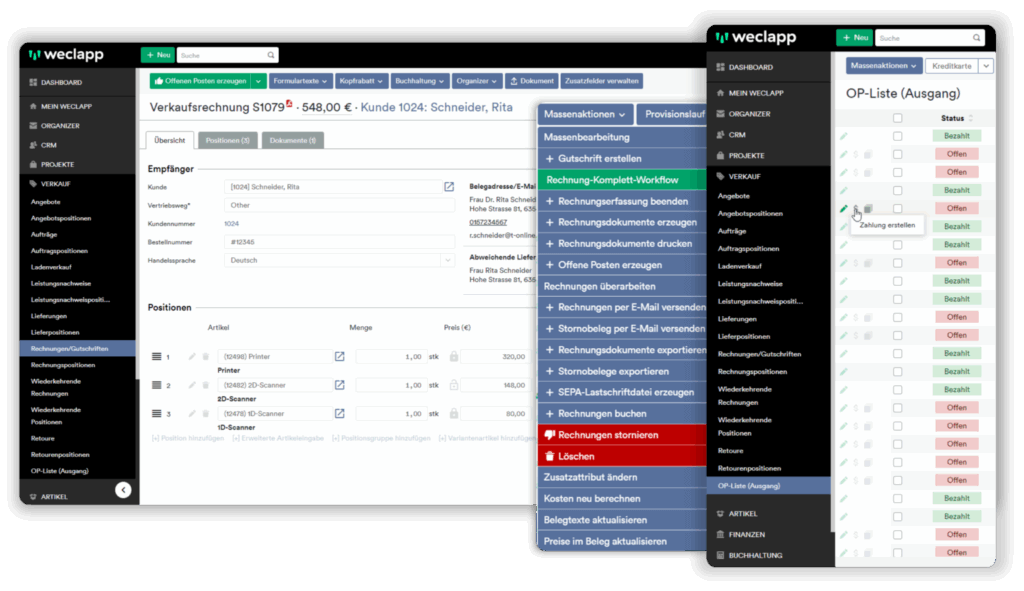Open the Kunde record link icon
Viewport: 1024px width, 591px height.
click(449, 187)
